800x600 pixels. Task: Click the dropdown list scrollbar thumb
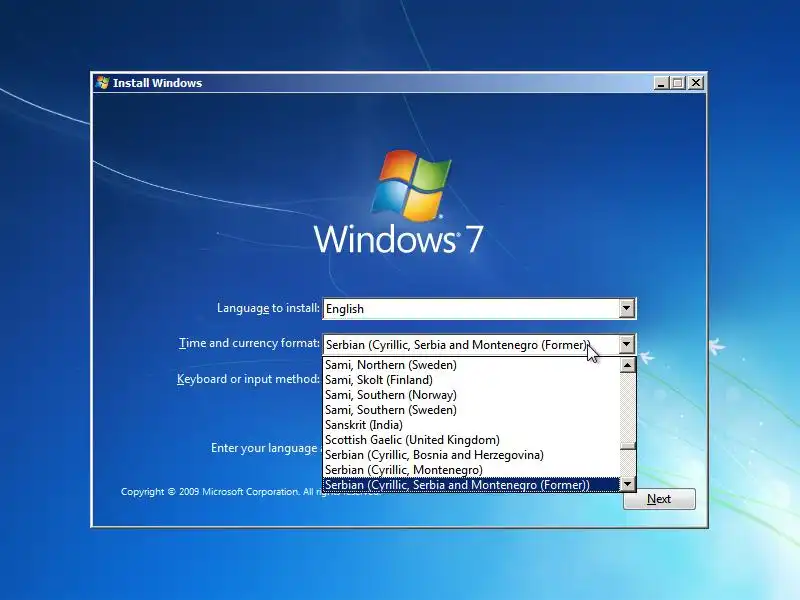[628, 446]
